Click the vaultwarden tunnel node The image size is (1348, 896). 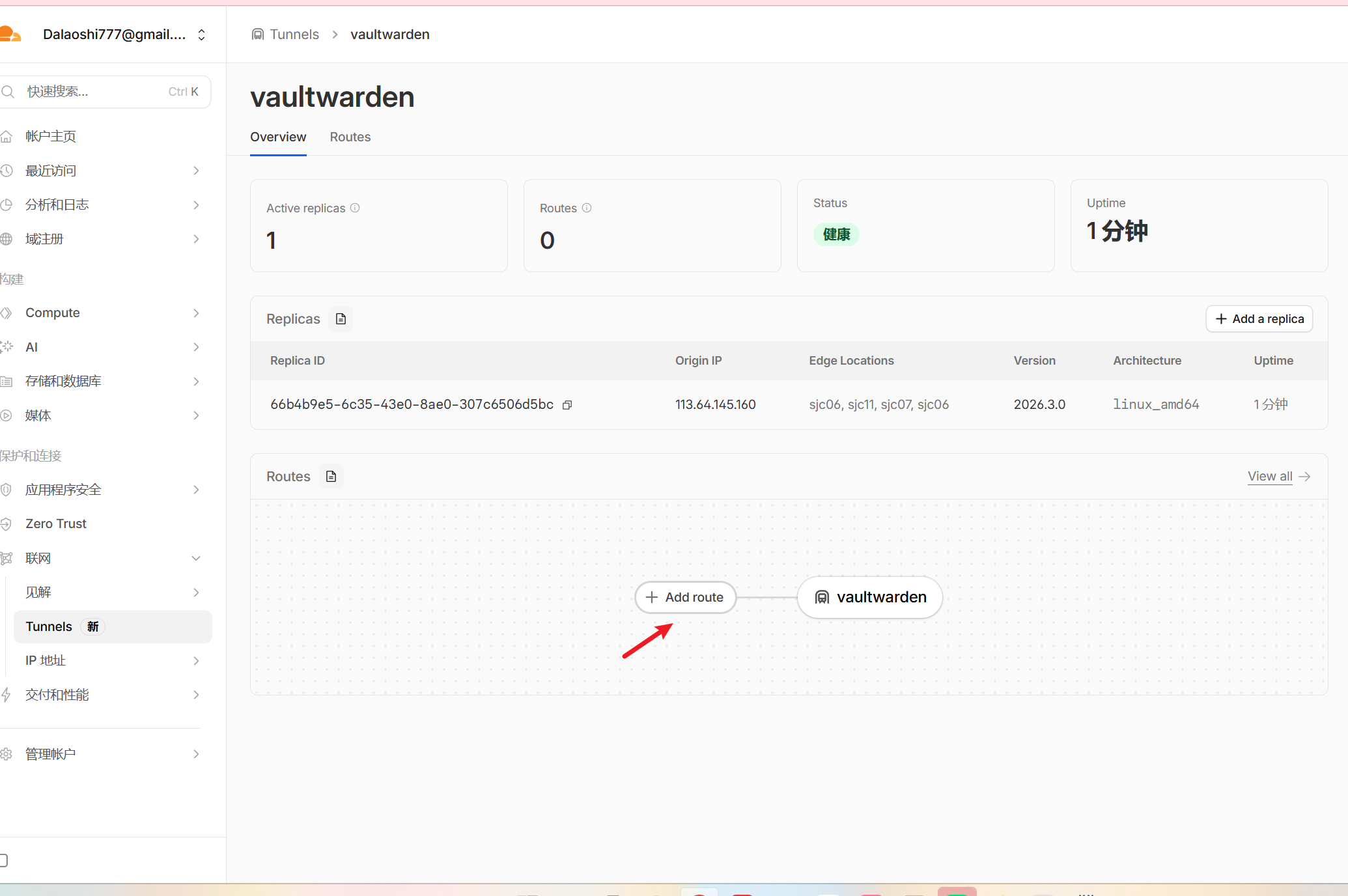[870, 597]
